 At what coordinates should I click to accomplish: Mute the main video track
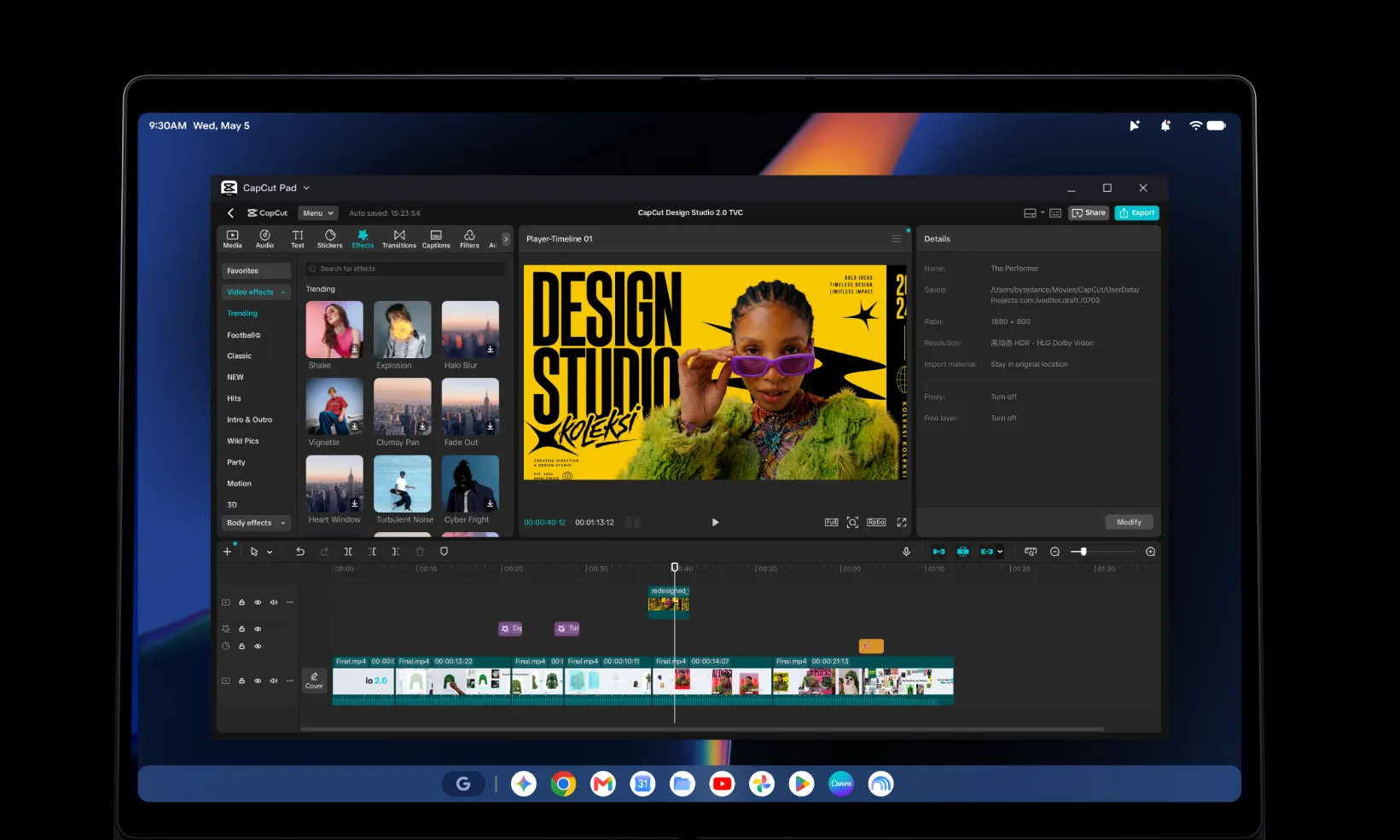[274, 681]
